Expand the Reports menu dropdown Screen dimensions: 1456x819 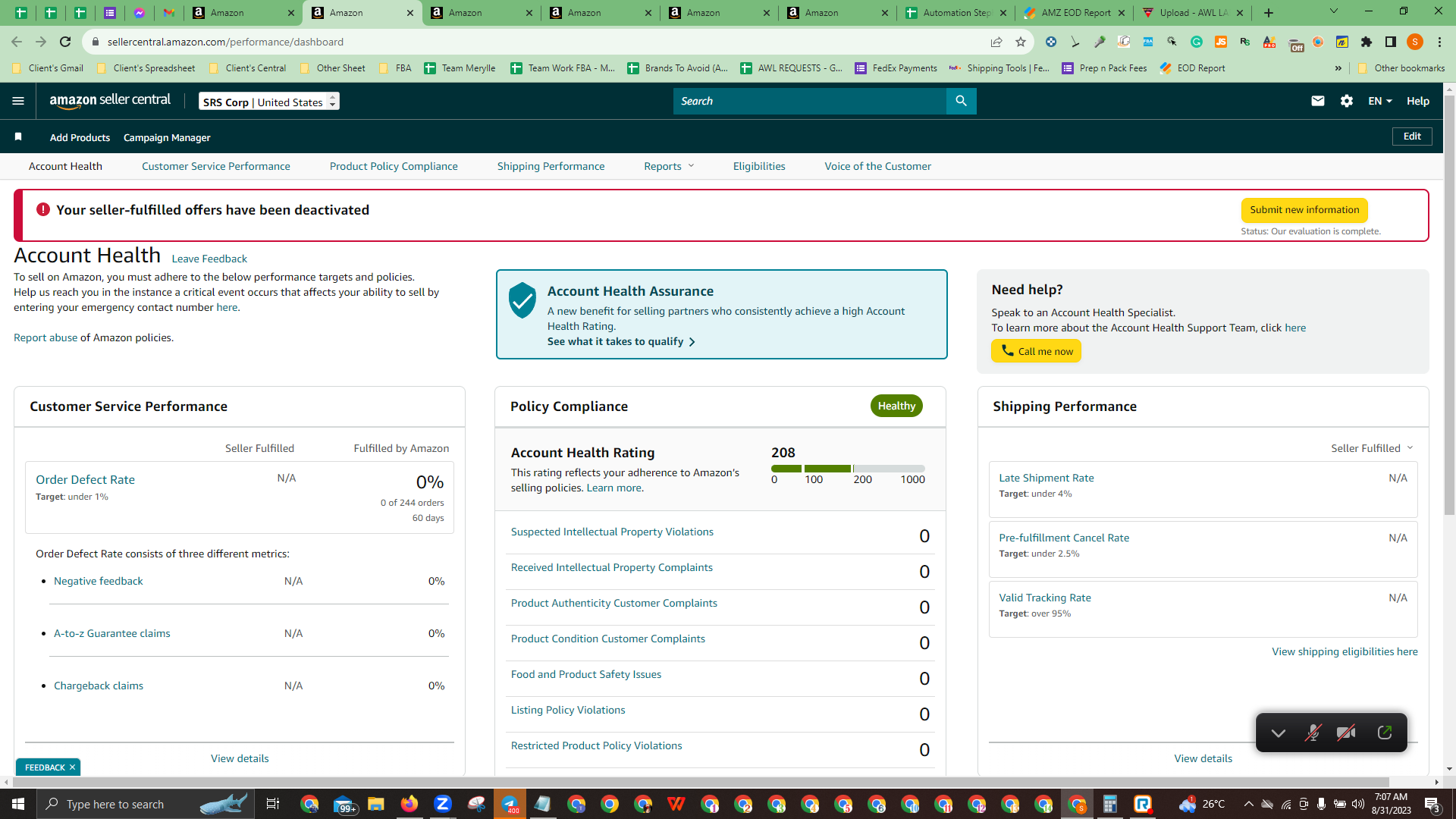point(669,166)
